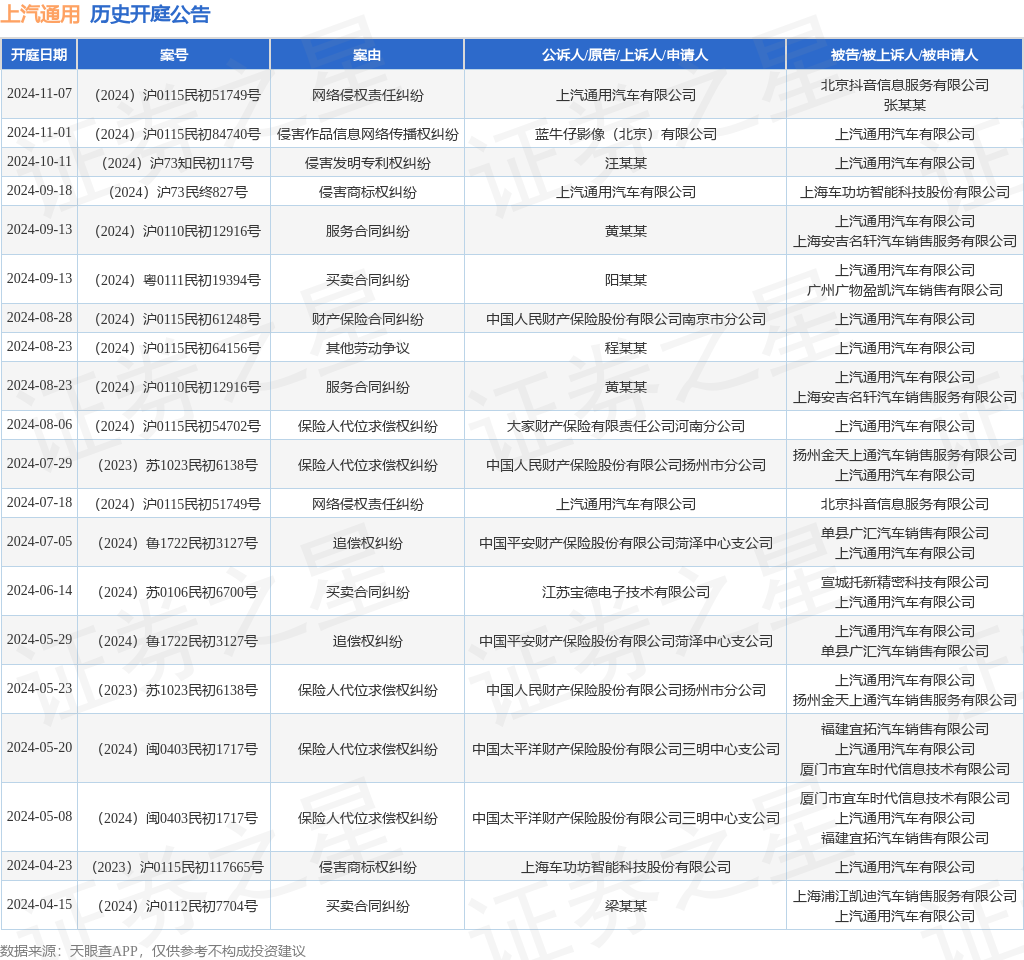The height and width of the screenshot is (960, 1024).
Task: Click plaintiff 大家财产保险有限责任公司河南分公司
Action: tap(626, 426)
